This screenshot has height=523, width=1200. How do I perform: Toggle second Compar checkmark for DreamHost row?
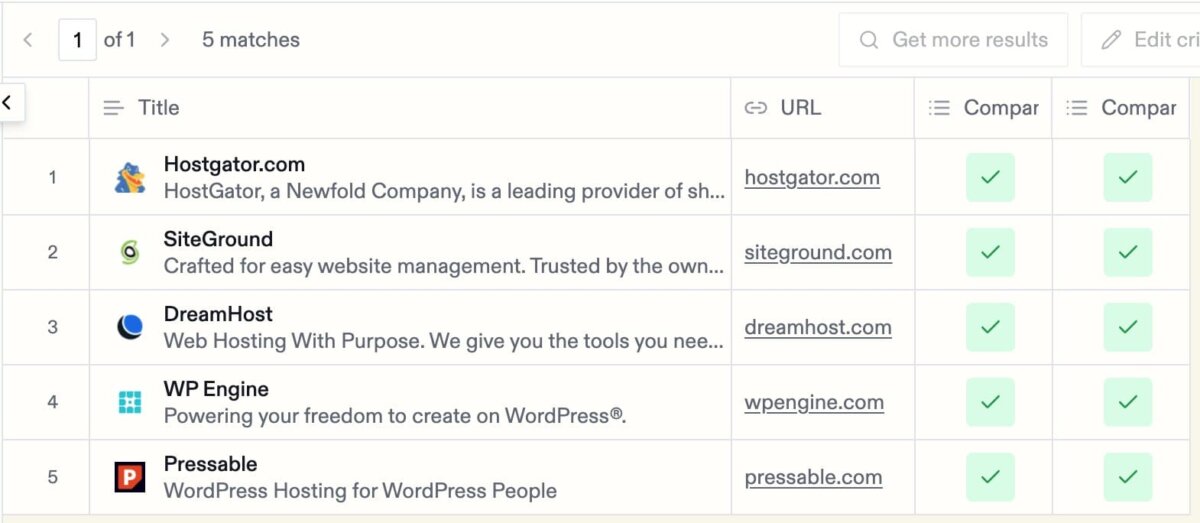(1128, 327)
